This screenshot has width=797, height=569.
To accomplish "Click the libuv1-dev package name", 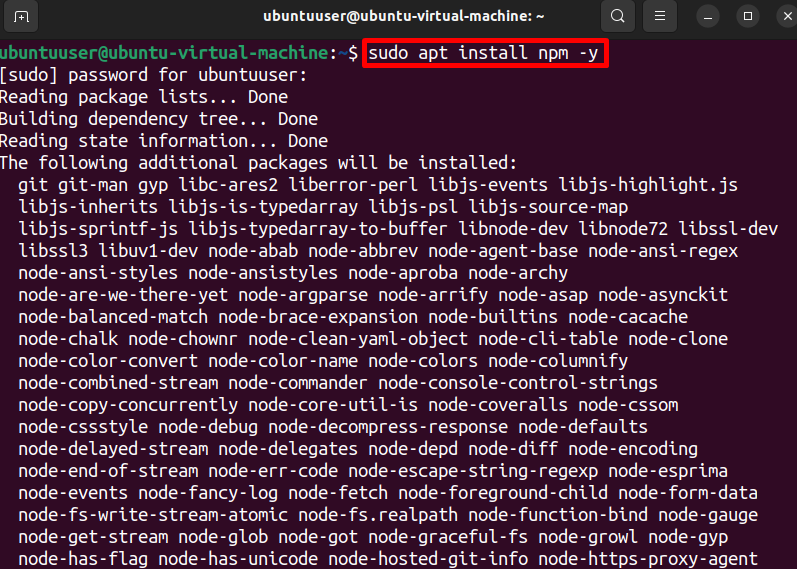I will pyautogui.click(x=147, y=251).
